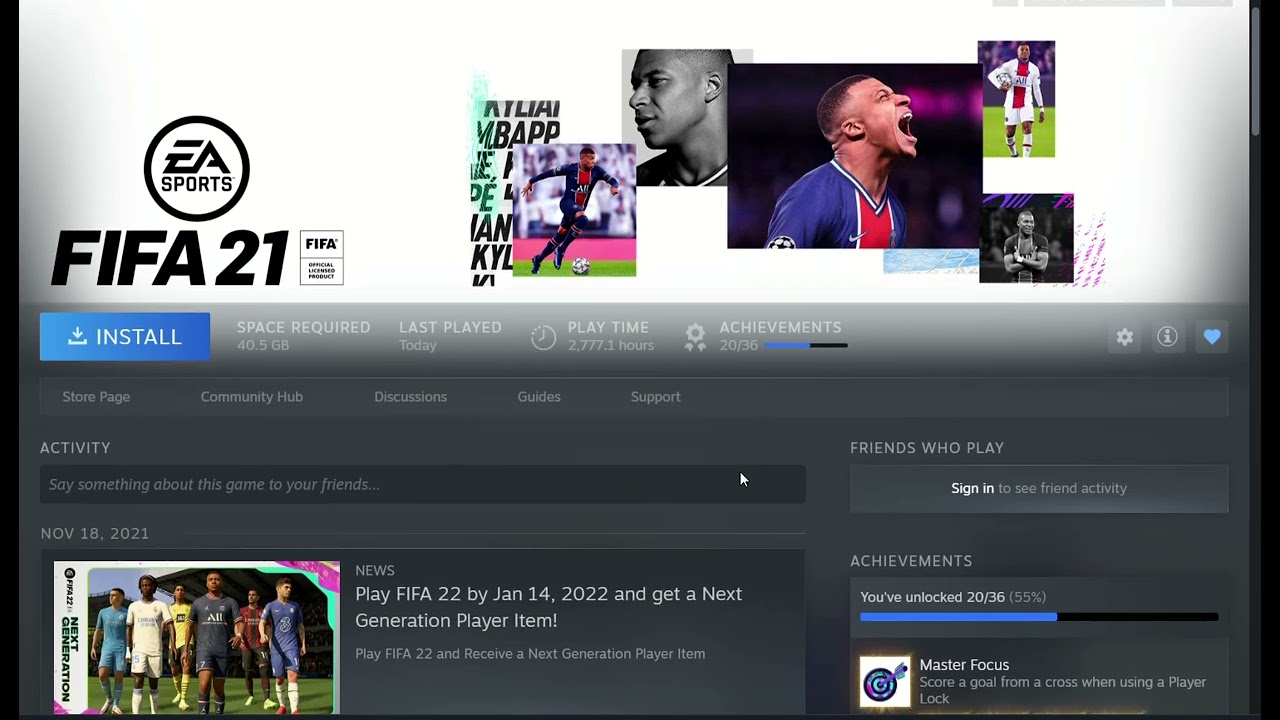Image resolution: width=1280 pixels, height=720 pixels.
Task: Click the activity status input field
Action: coord(423,484)
